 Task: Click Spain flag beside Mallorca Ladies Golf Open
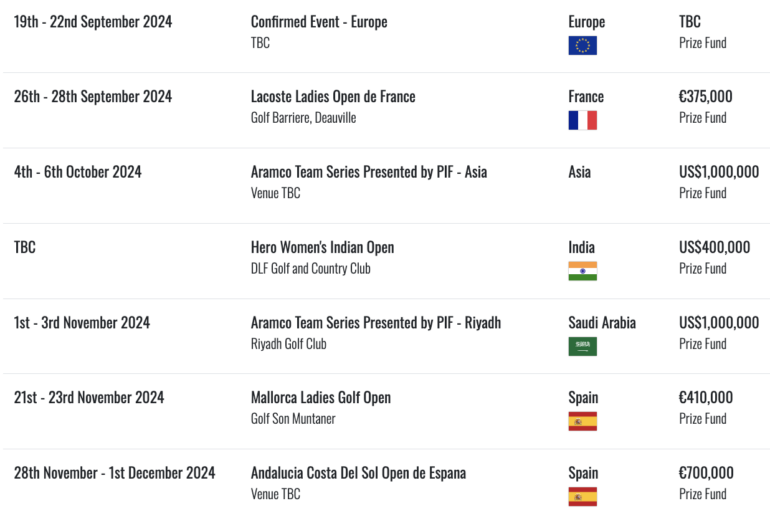point(582,421)
